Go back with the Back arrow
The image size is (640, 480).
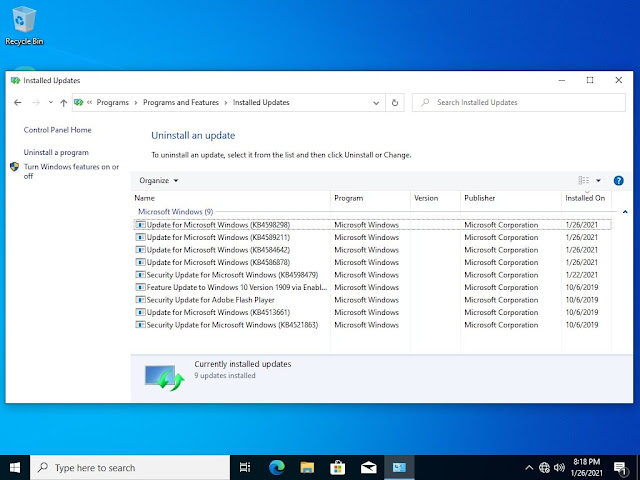coord(18,102)
